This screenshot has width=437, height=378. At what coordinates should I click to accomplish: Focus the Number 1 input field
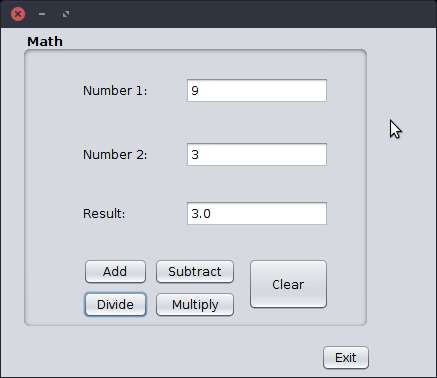[257, 90]
